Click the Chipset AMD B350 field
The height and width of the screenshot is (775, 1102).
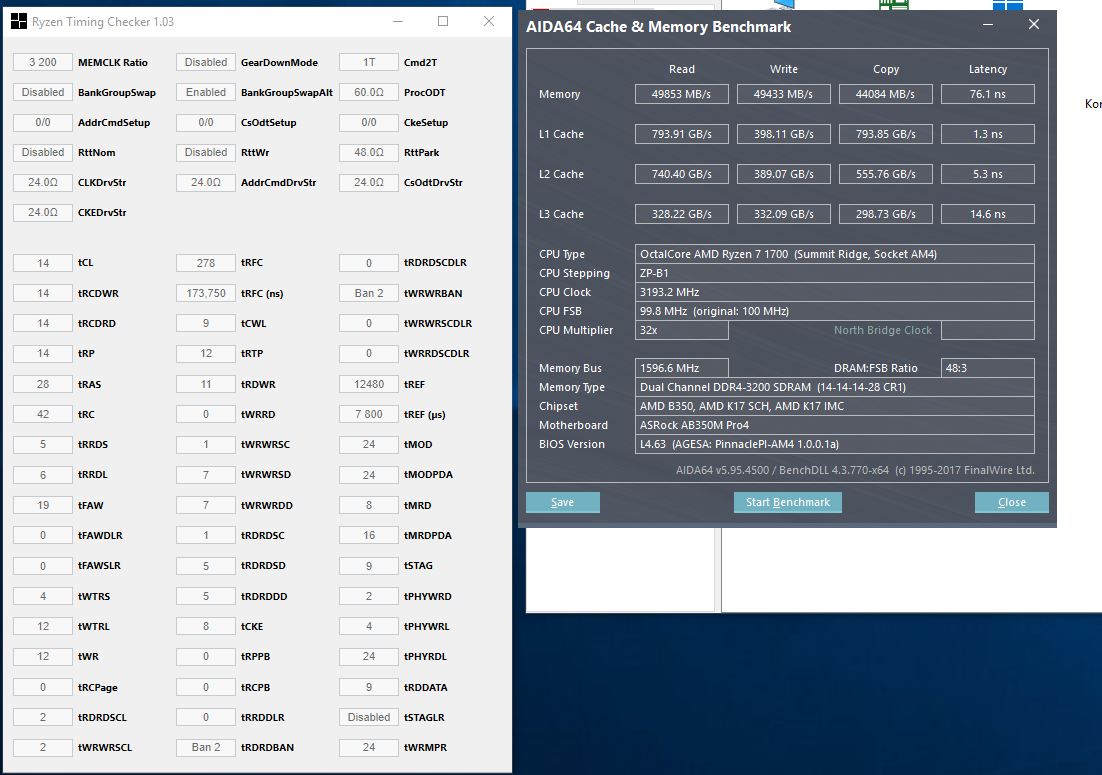(834, 406)
